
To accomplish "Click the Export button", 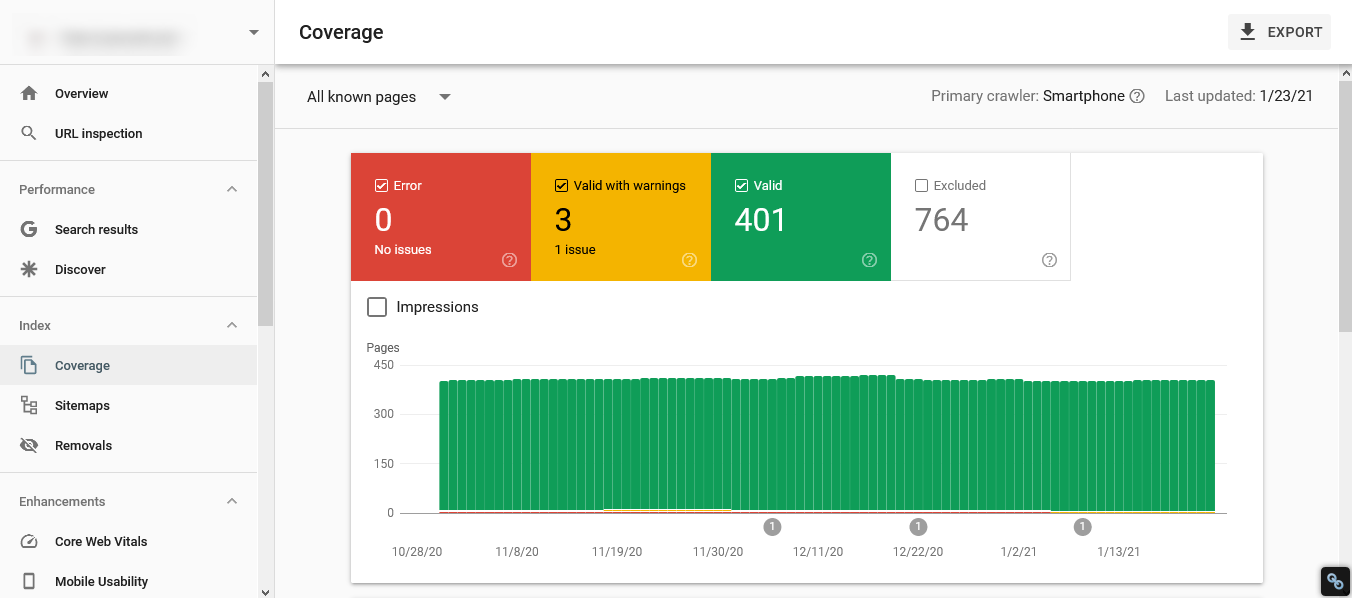I will pyautogui.click(x=1280, y=32).
